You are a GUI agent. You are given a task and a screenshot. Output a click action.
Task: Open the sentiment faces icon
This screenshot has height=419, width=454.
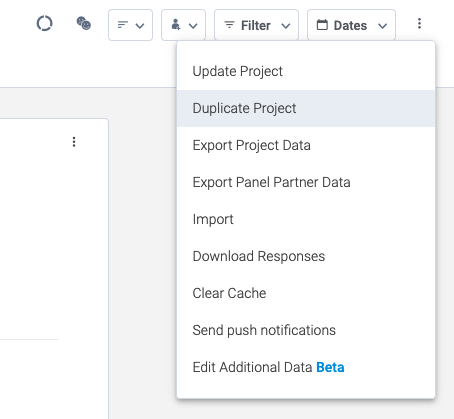coord(84,24)
